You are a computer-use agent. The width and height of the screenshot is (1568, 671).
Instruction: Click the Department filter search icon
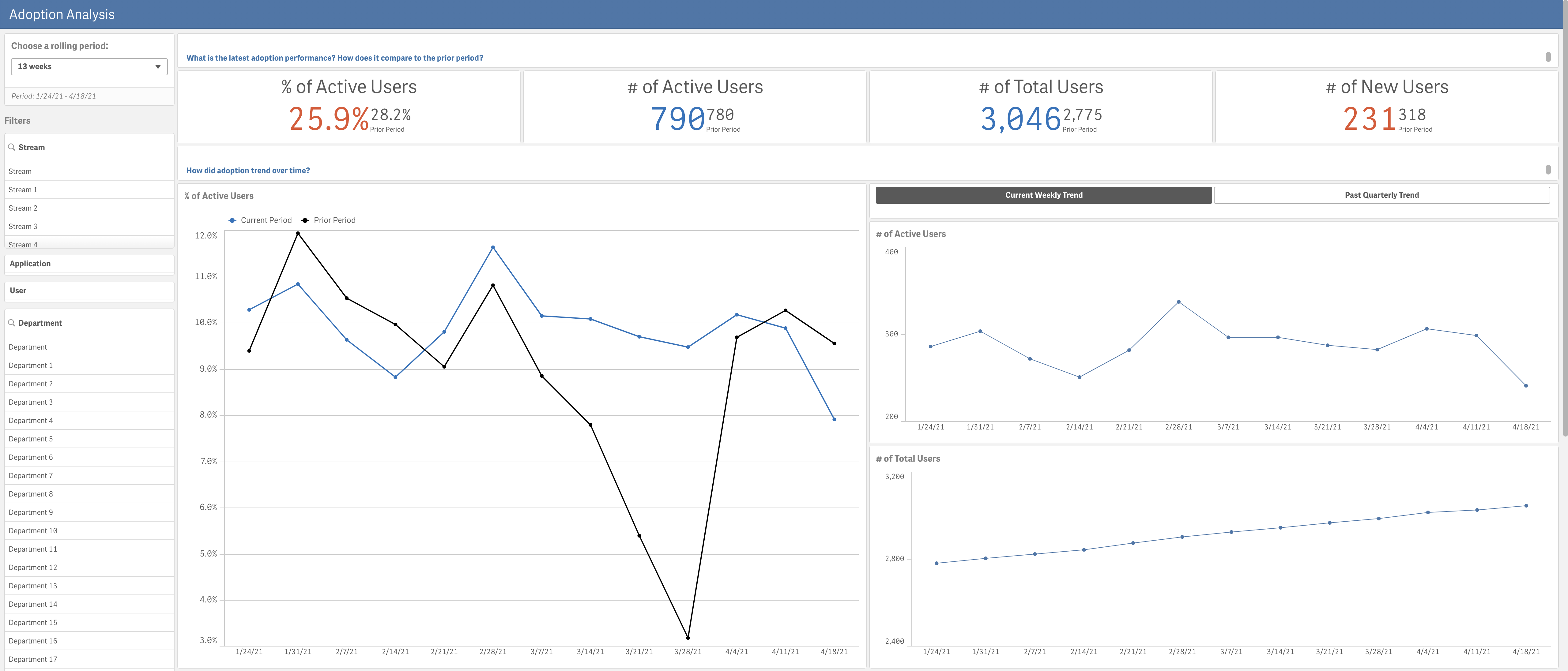(x=12, y=323)
